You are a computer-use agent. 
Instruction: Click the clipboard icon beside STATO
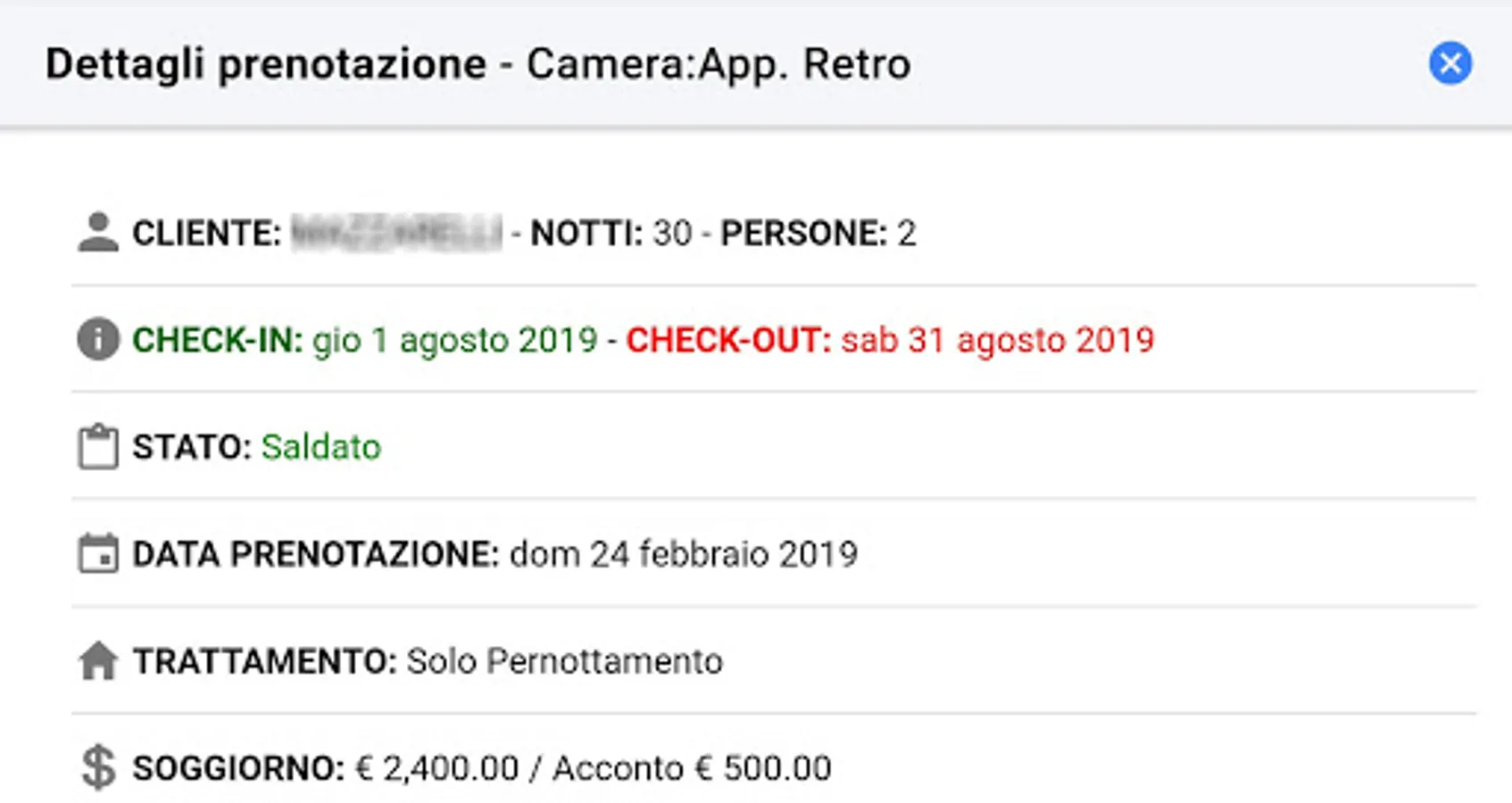click(98, 447)
